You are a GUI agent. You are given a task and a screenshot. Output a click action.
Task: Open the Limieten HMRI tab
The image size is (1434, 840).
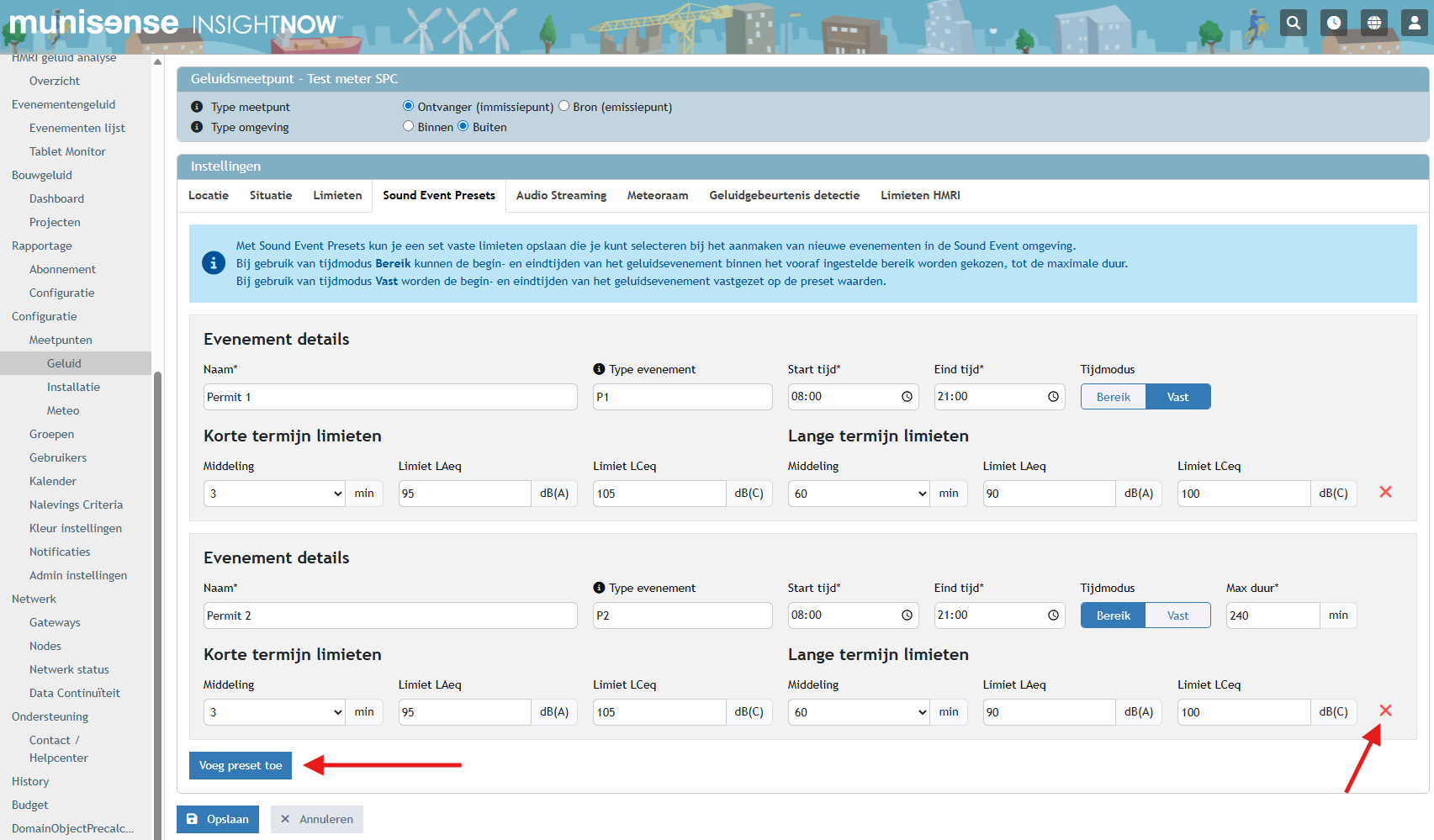[920, 195]
